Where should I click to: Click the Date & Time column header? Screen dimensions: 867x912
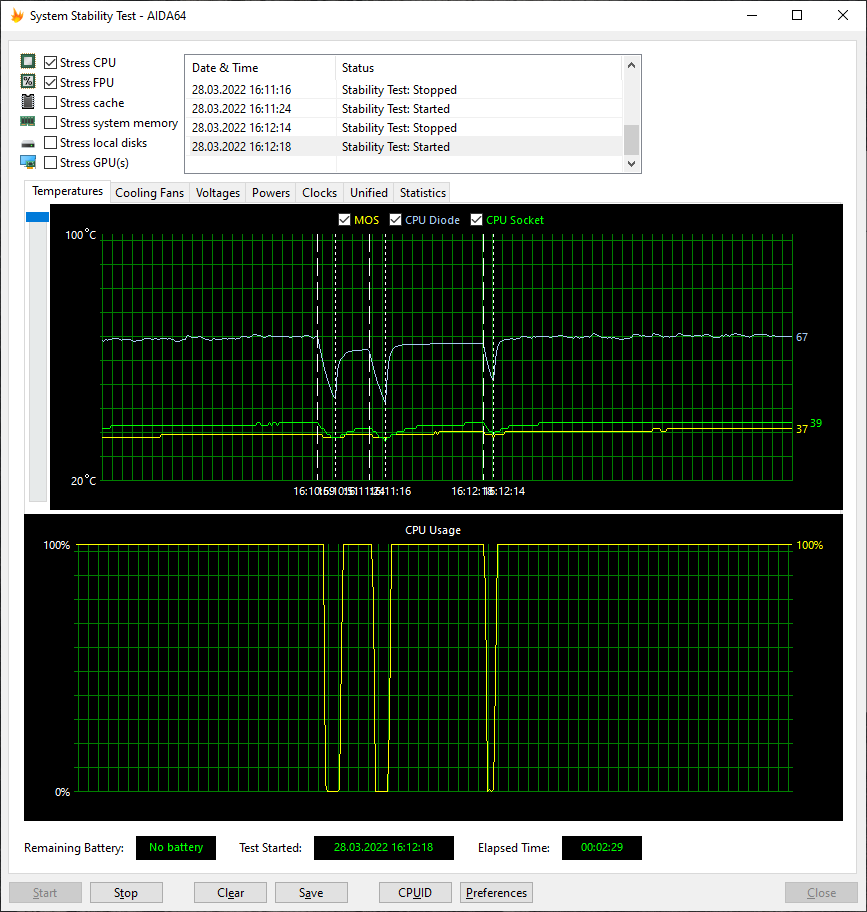click(x=260, y=68)
